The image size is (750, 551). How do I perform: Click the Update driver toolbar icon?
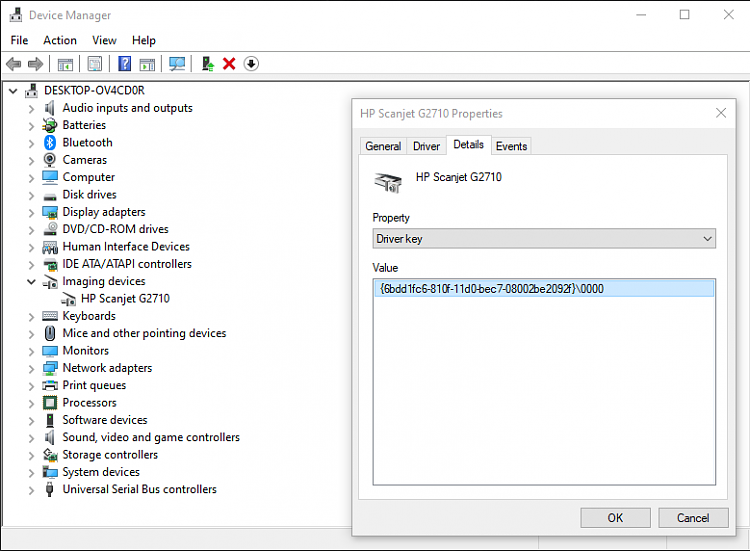click(x=208, y=64)
